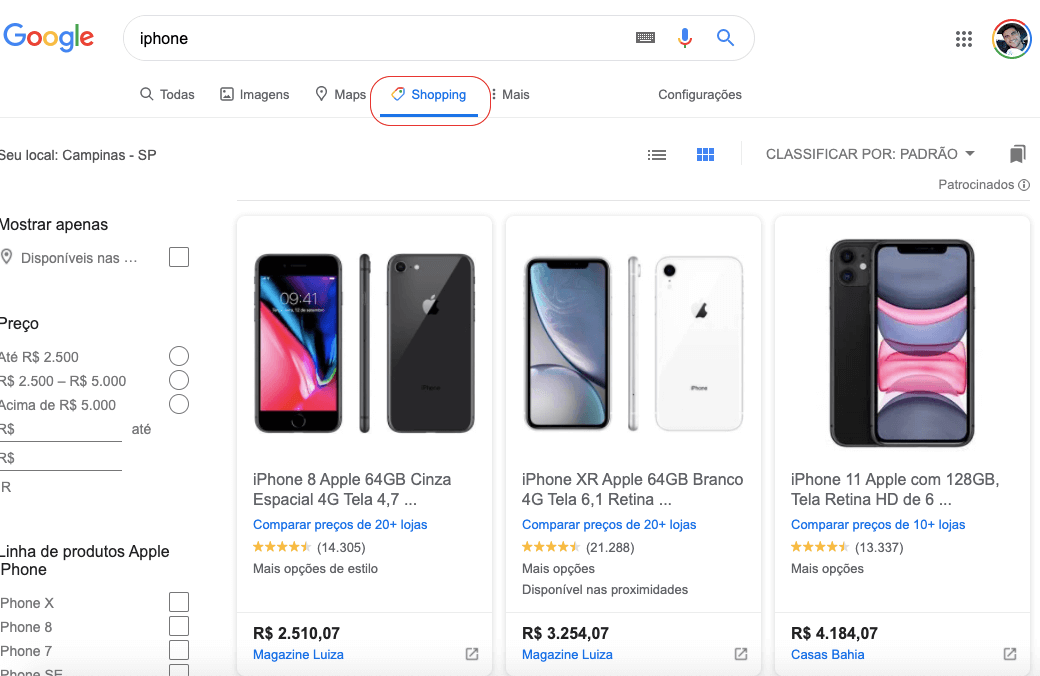Screen dimensions: 1040x676
Task: Switch to list view layout
Action: [x=657, y=155]
